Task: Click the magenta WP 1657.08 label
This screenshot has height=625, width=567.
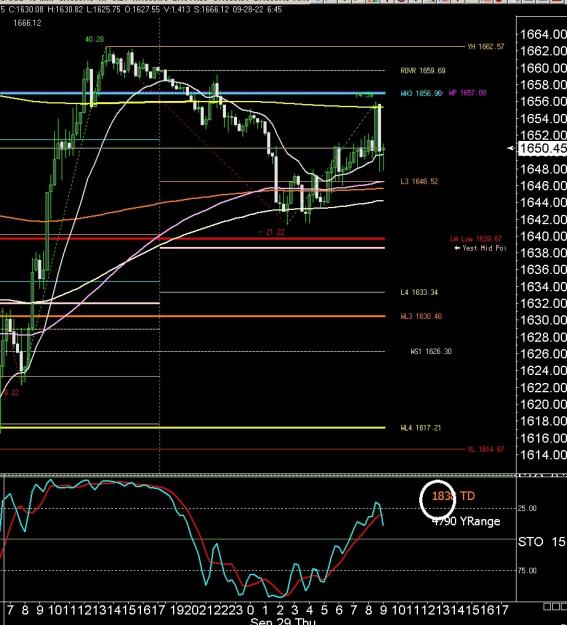Action: point(467,93)
